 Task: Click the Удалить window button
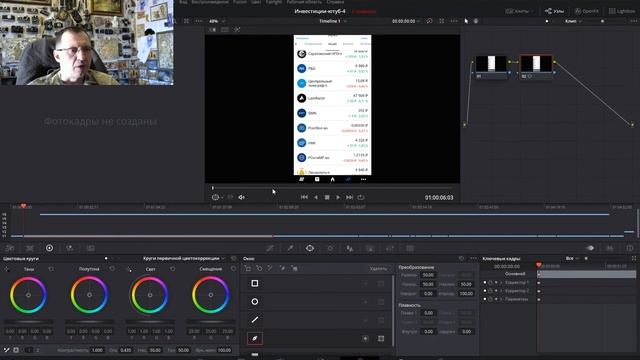coord(378,269)
